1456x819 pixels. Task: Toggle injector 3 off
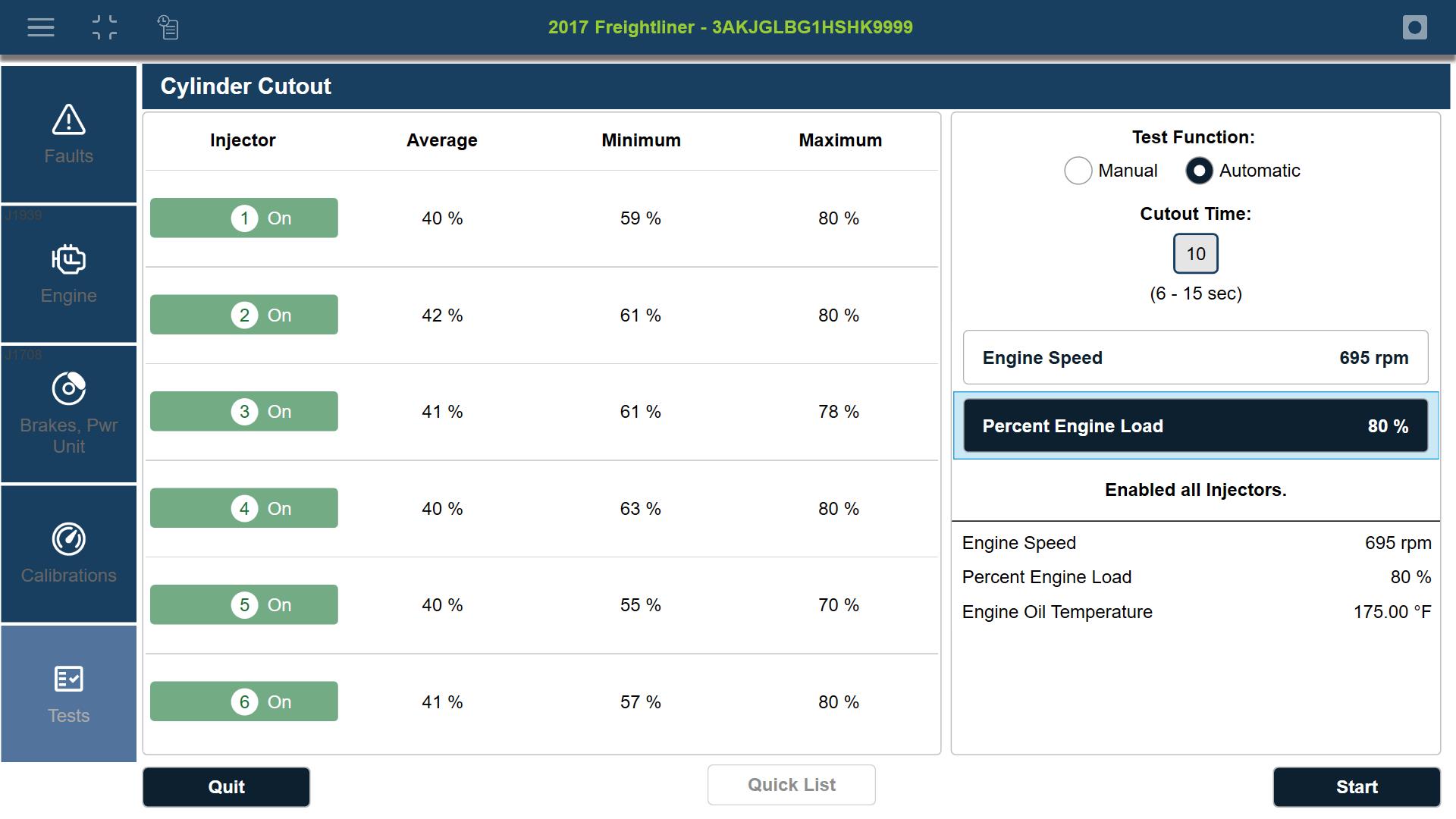(x=244, y=412)
